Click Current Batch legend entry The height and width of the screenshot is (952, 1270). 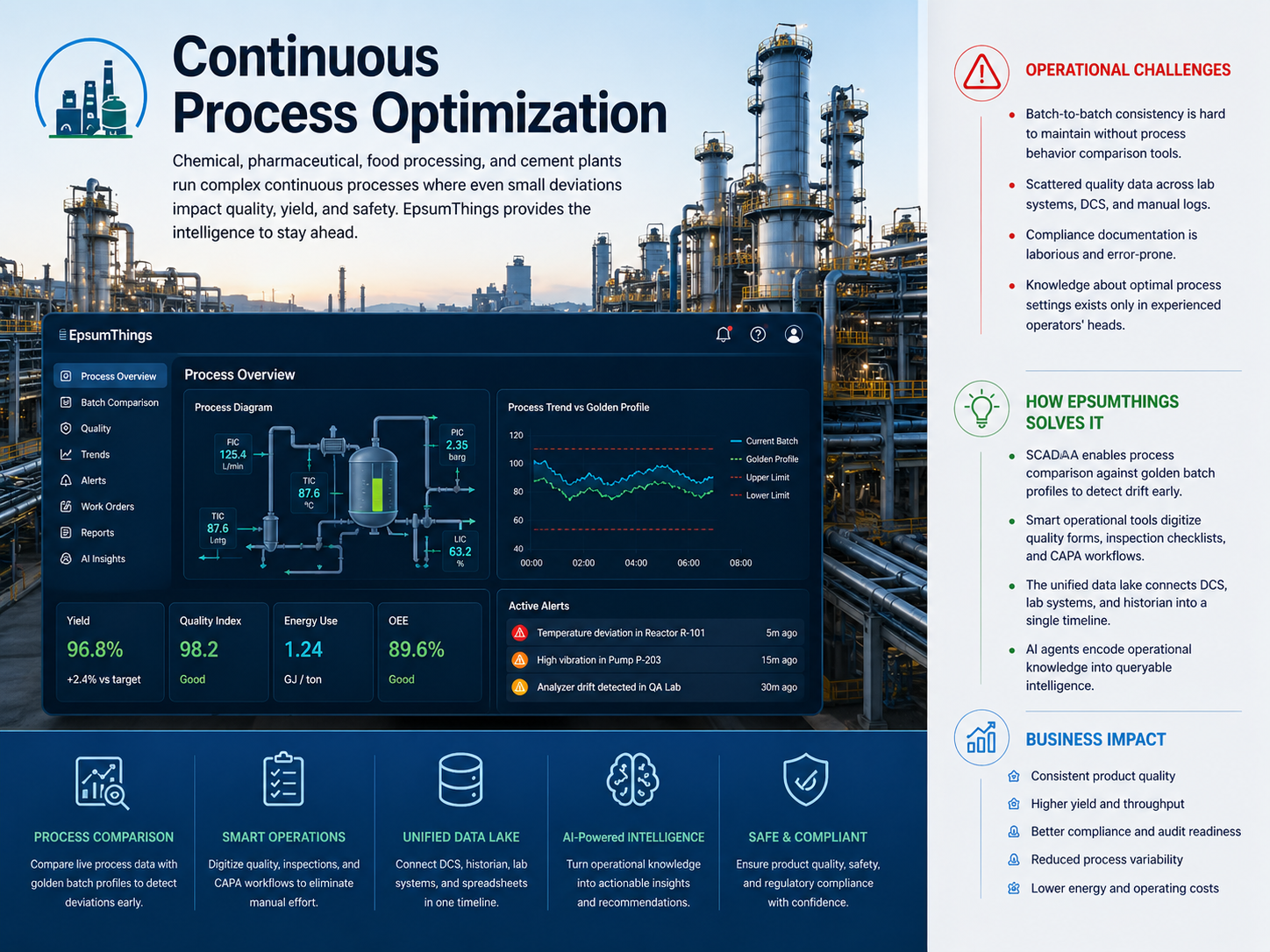764,441
